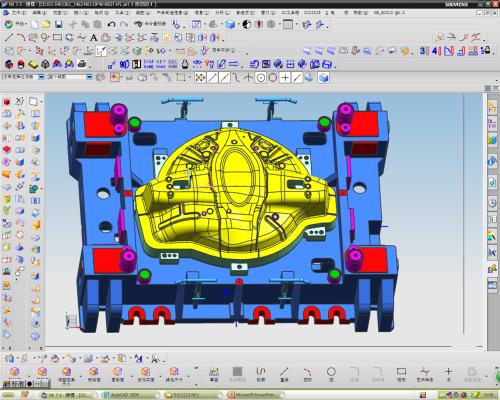The width and height of the screenshot is (500, 400).
Task: Switch to Microsoft PowerPoint taskbar button
Action: tap(256, 395)
